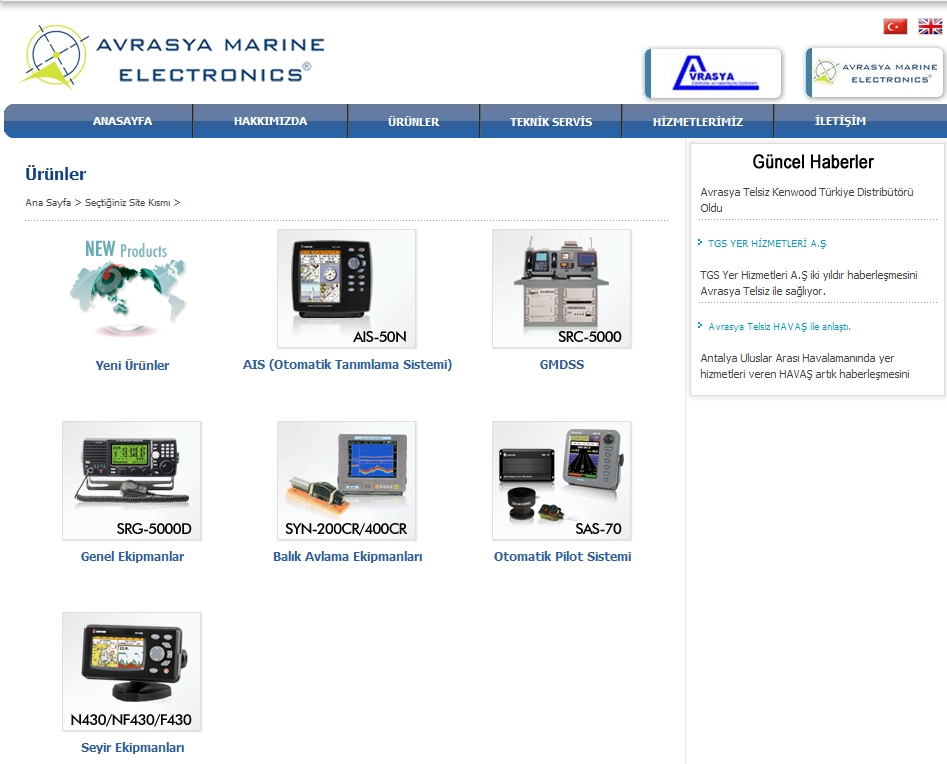Viewport: 947px width, 764px height.
Task: Click the Antalya Havalimanı HAVAŞ news summary
Action: pos(805,366)
